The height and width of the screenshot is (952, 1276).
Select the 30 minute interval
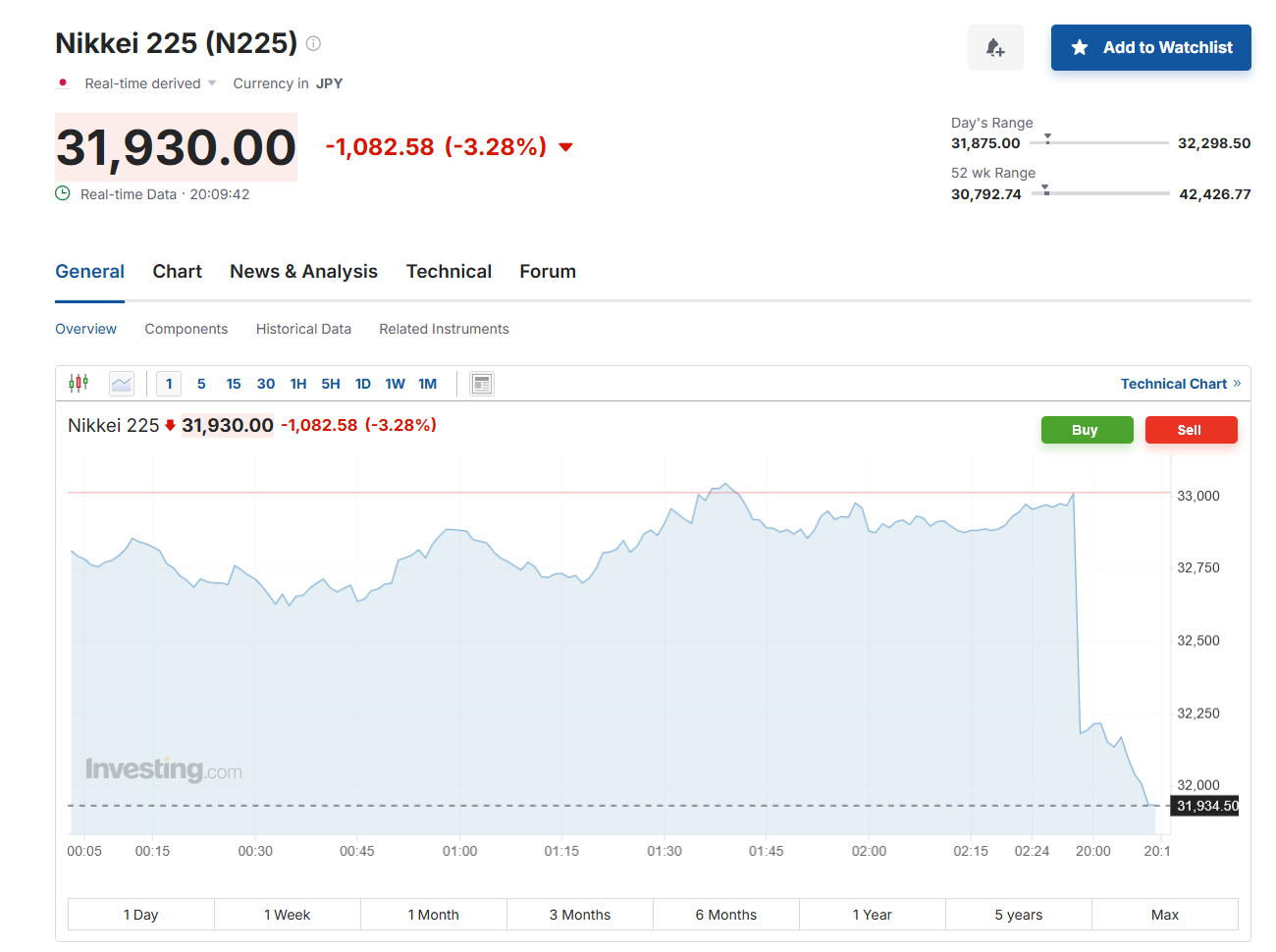[266, 384]
